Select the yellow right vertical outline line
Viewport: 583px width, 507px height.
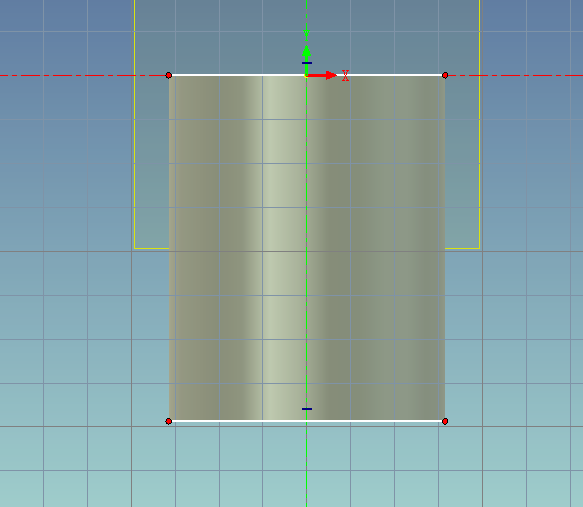(480, 124)
